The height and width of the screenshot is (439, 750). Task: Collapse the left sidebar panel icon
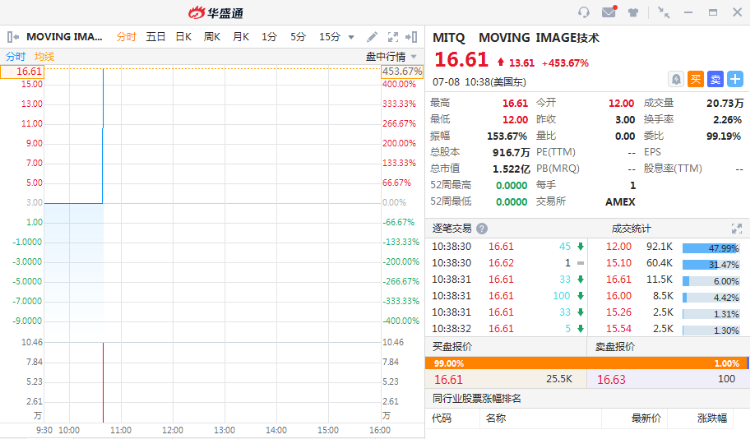point(12,37)
